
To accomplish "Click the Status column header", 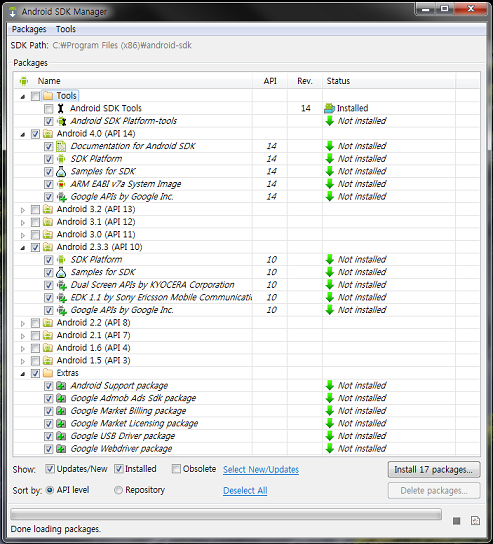I will click(389, 81).
